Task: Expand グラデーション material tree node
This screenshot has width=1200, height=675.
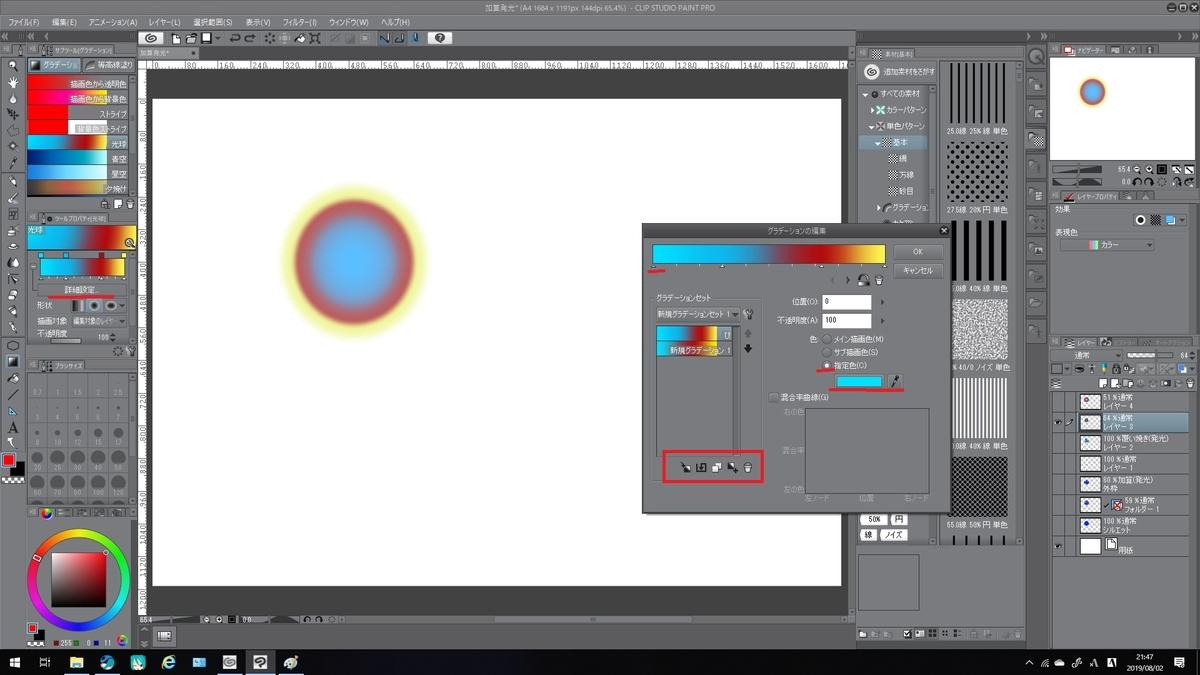Action: (879, 208)
